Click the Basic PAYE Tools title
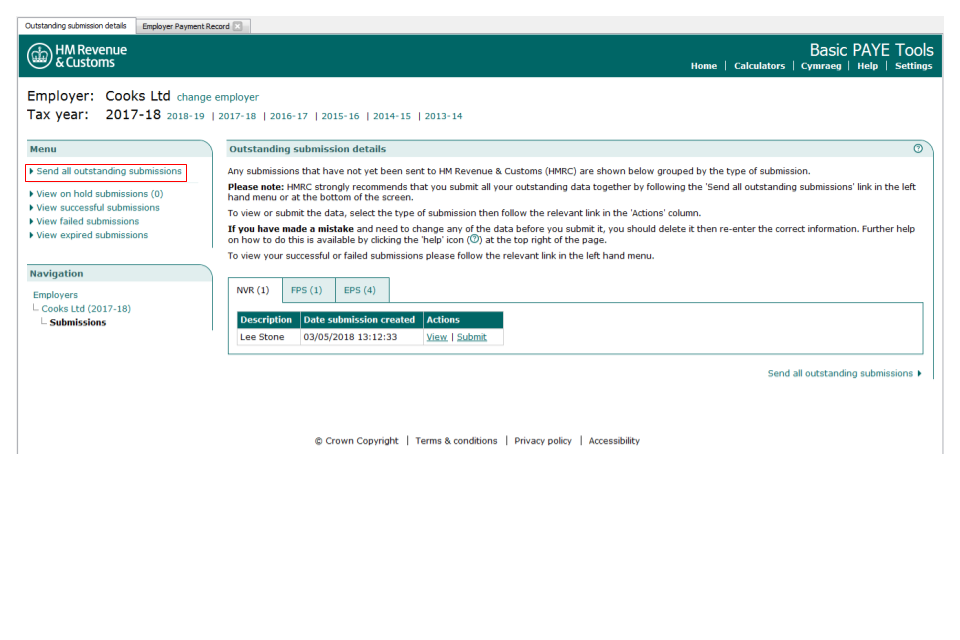Viewport: 960px width, 640px height. (871, 50)
